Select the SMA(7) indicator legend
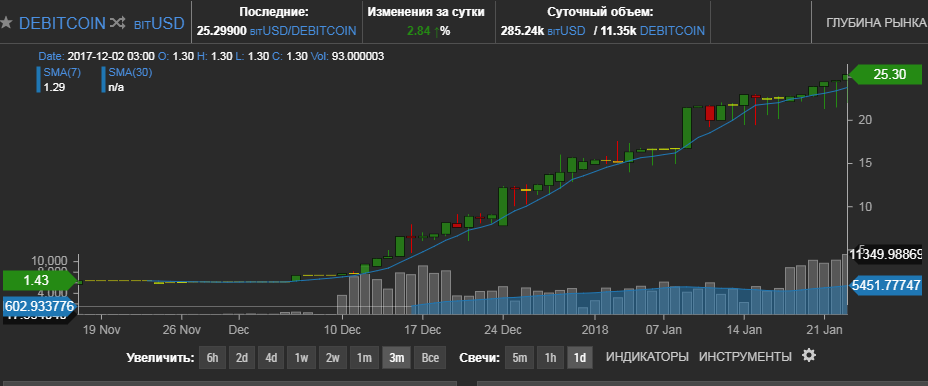Viewport: 928px width, 386px height. (x=59, y=79)
